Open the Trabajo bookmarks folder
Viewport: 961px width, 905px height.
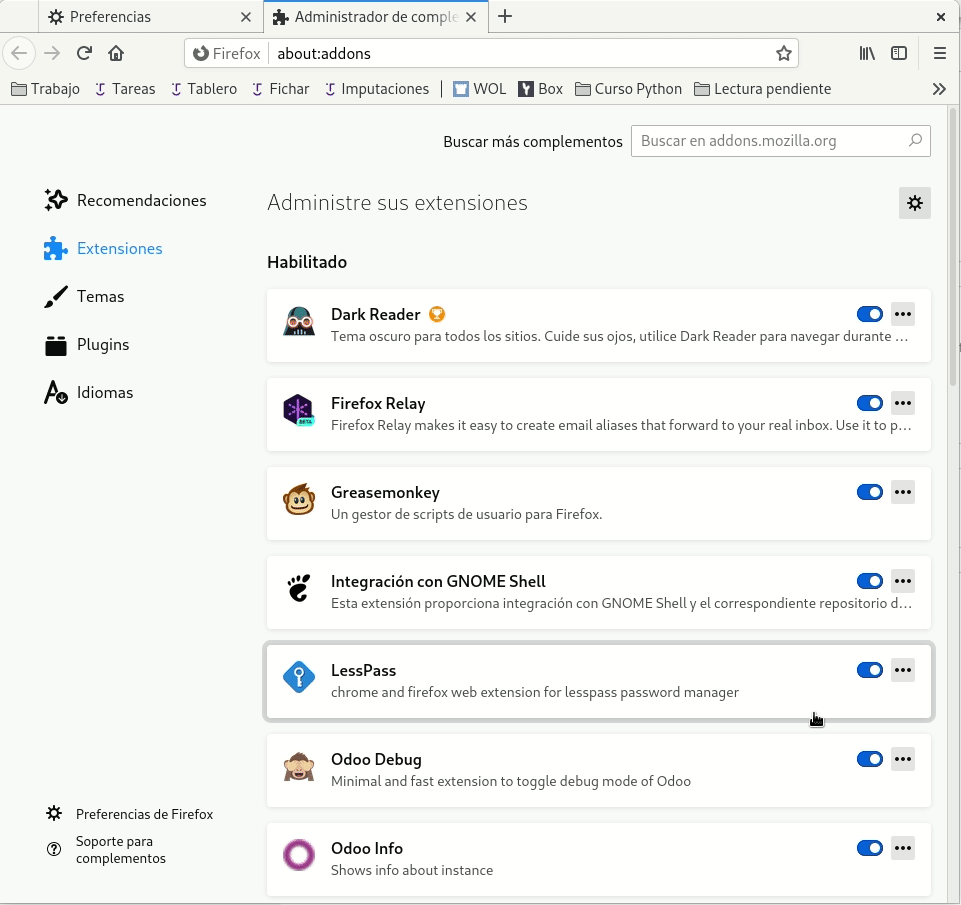coord(45,89)
